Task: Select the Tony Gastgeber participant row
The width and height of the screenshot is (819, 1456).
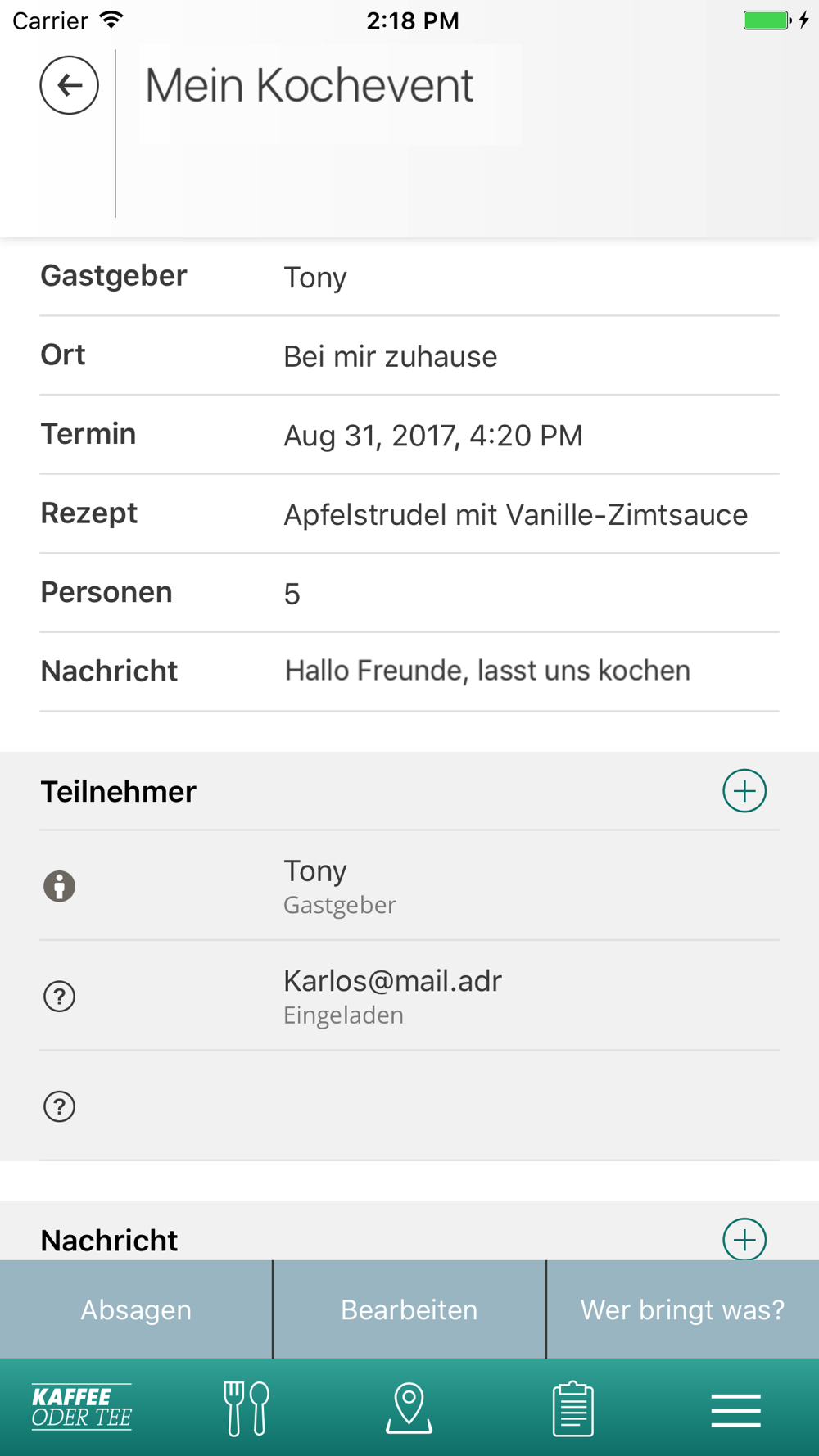Action: coord(409,885)
